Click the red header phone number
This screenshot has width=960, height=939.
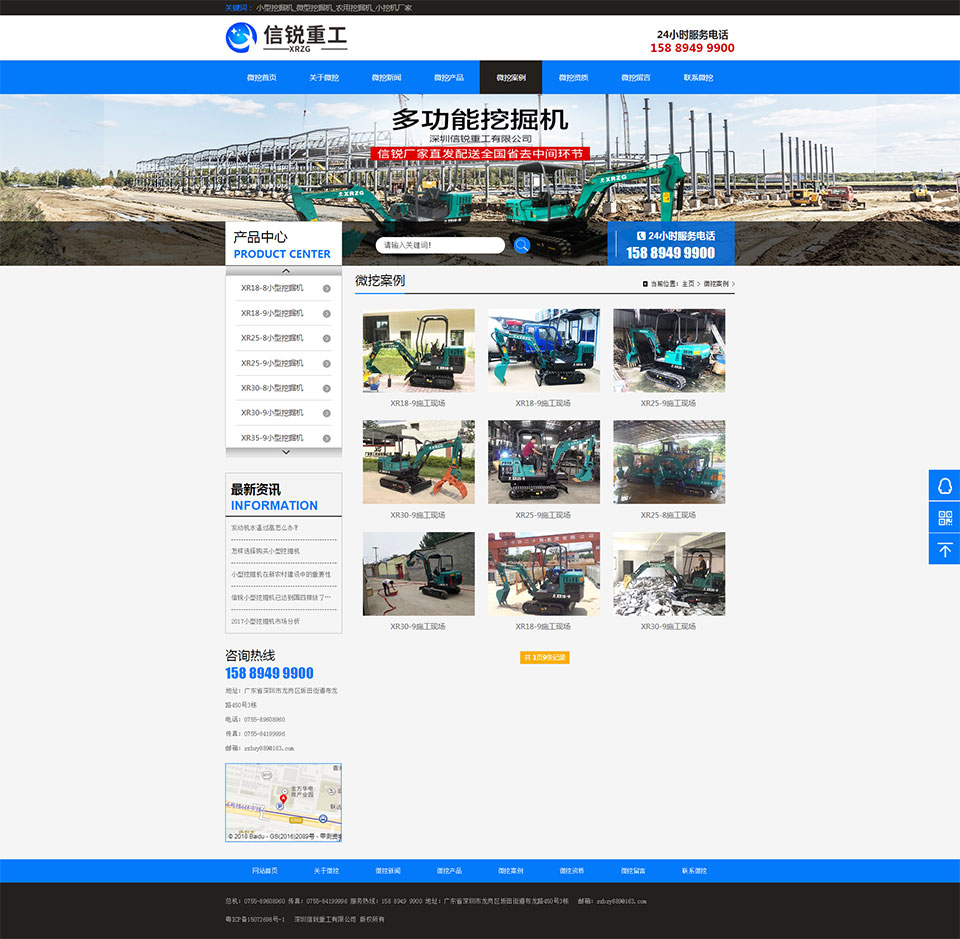click(692, 48)
